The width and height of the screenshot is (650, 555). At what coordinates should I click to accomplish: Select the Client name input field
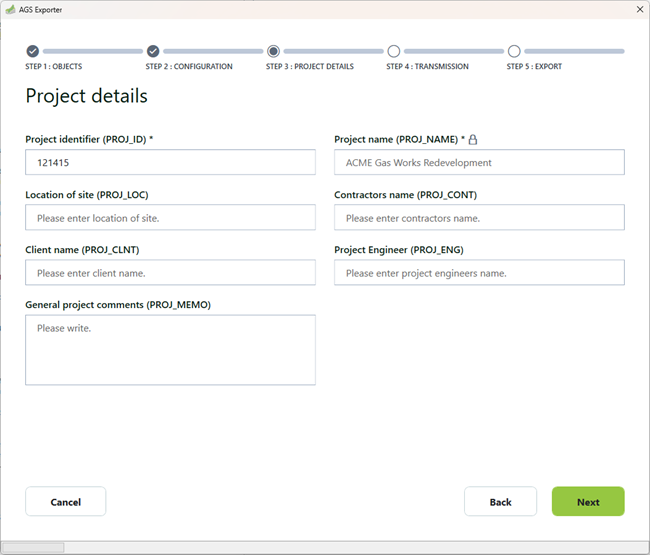pyautogui.click(x=170, y=273)
